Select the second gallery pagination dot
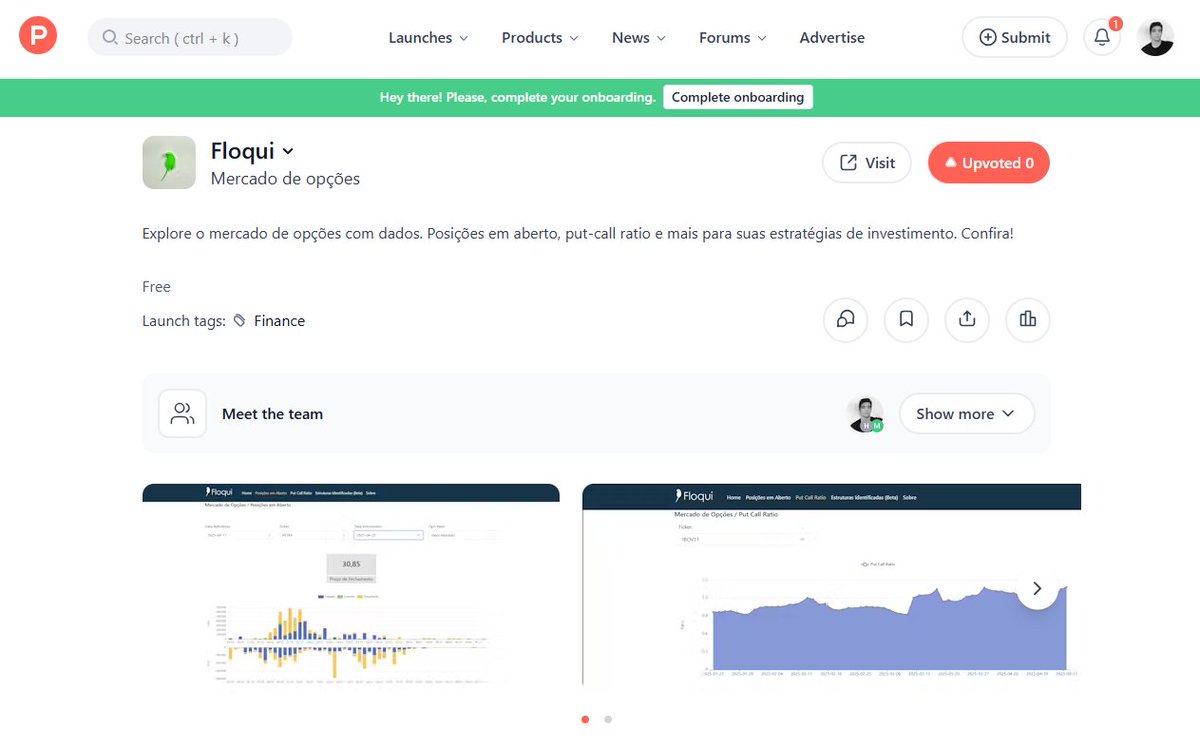Screen dimensions: 1200x747 coord(608,719)
